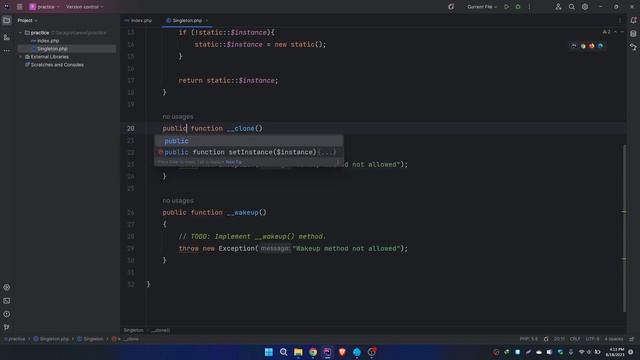Switch to the index.php editor tab
Viewport: 640px width, 360px height.
tap(138, 20)
